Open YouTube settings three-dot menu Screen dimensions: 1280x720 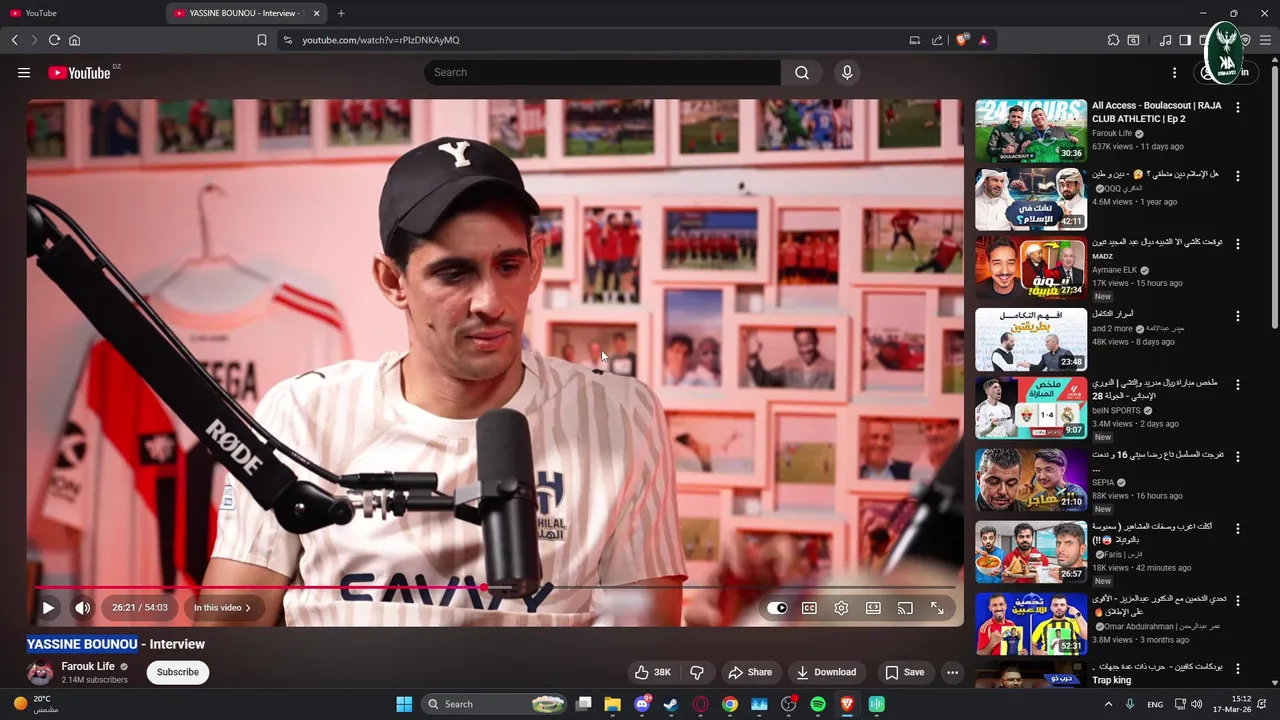pyautogui.click(x=1175, y=72)
